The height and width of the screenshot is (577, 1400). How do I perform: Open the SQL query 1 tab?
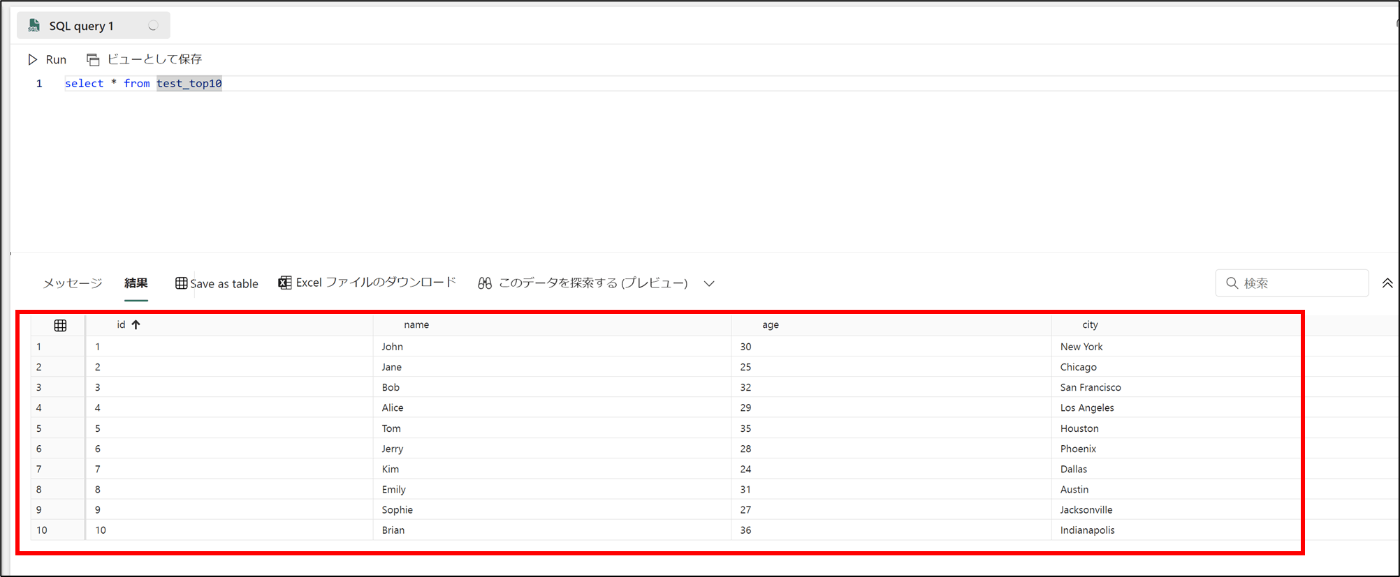click(93, 26)
